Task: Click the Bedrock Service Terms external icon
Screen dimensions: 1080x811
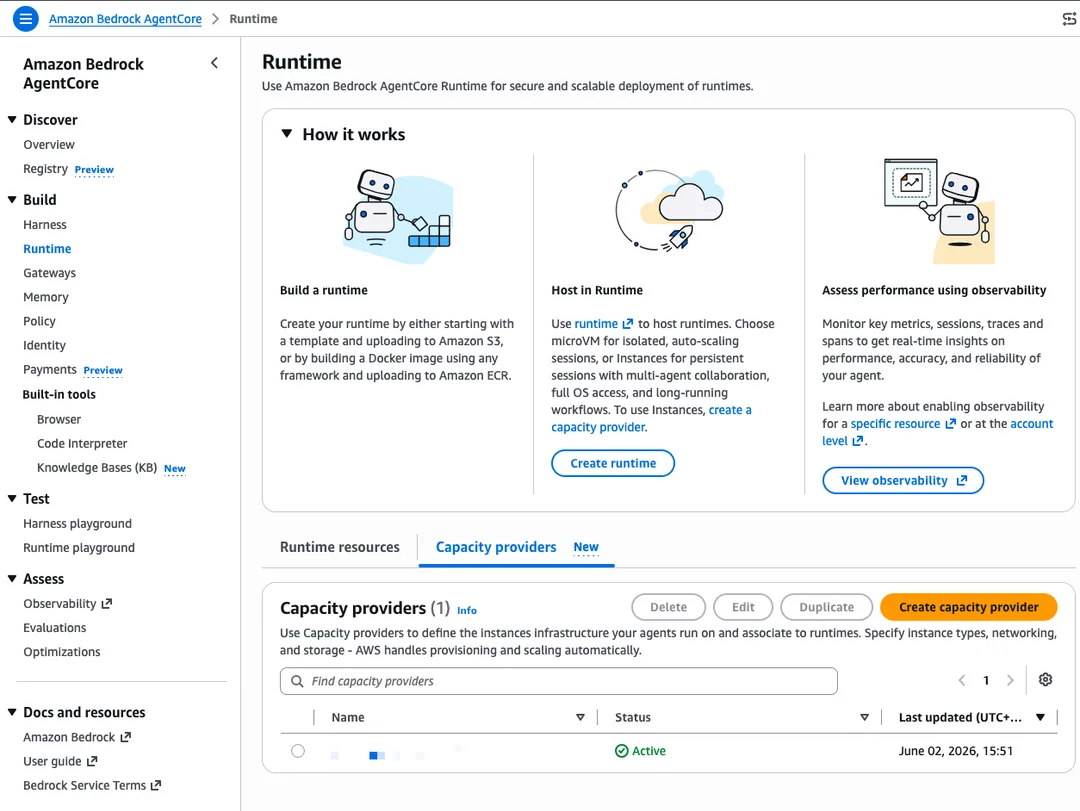Action: coord(156,786)
